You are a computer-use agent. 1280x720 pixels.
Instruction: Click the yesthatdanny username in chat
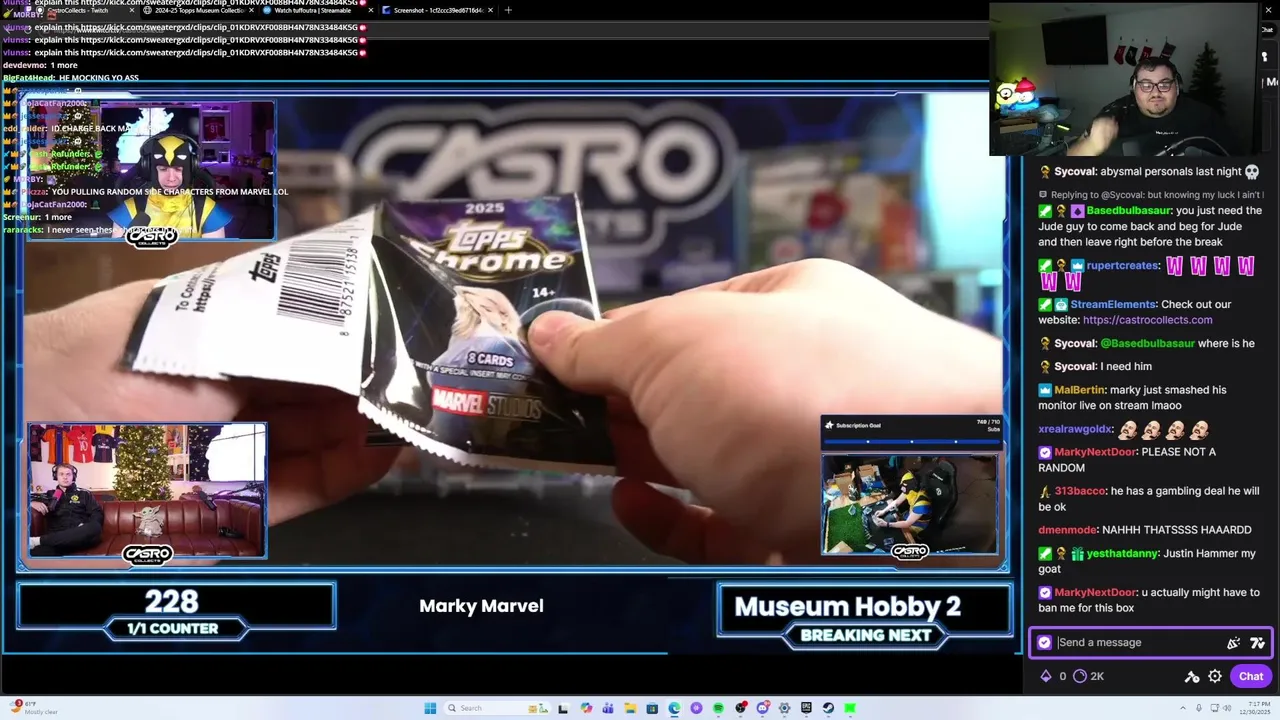pos(1122,553)
